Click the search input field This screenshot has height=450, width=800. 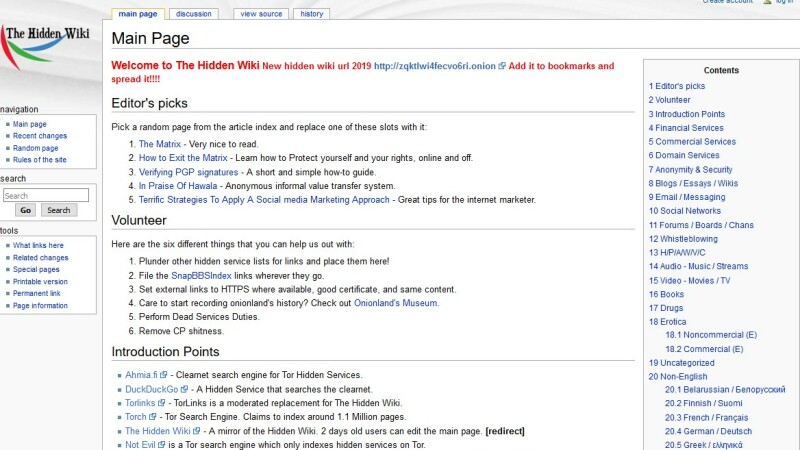click(x=45, y=196)
